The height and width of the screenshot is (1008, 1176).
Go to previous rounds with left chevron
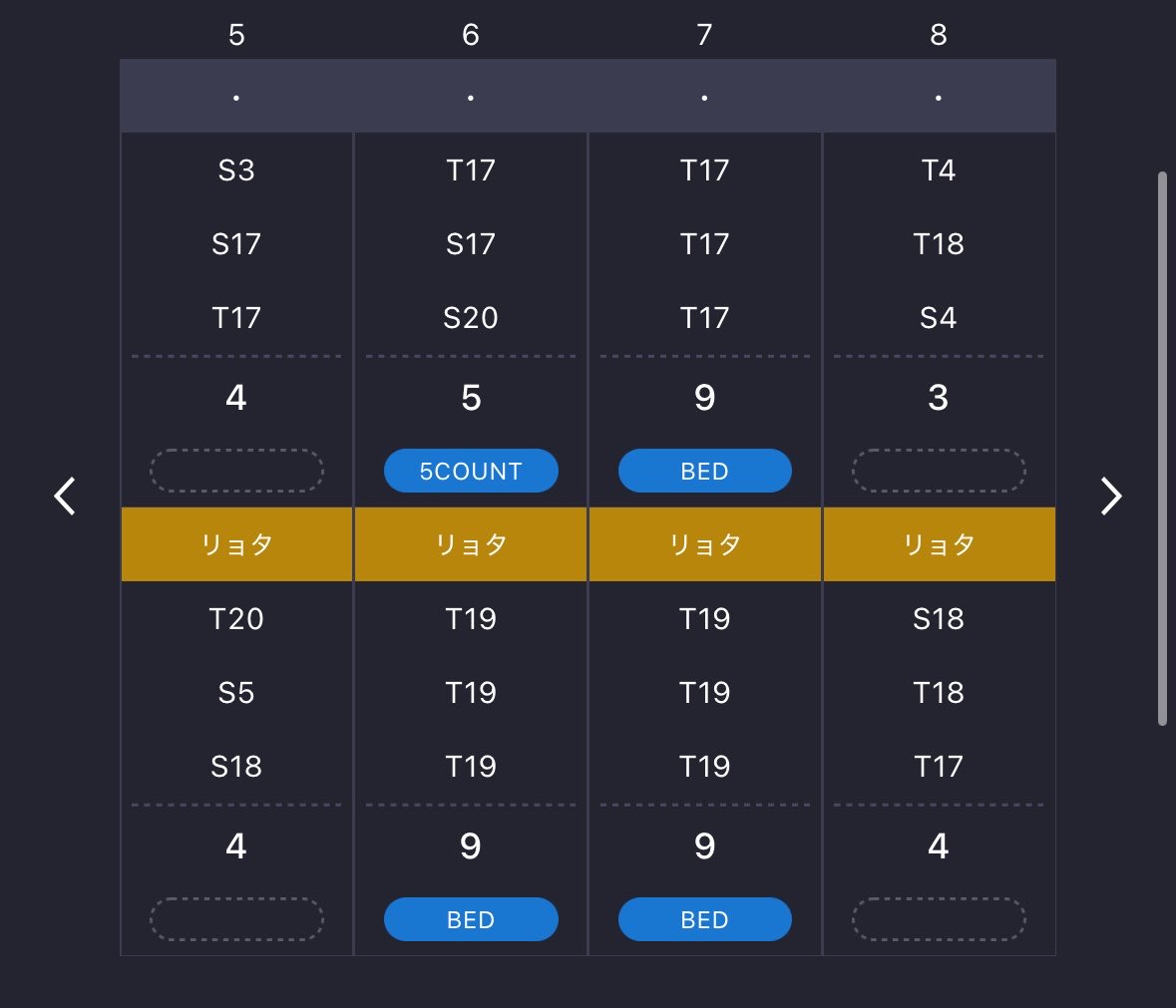click(x=65, y=497)
